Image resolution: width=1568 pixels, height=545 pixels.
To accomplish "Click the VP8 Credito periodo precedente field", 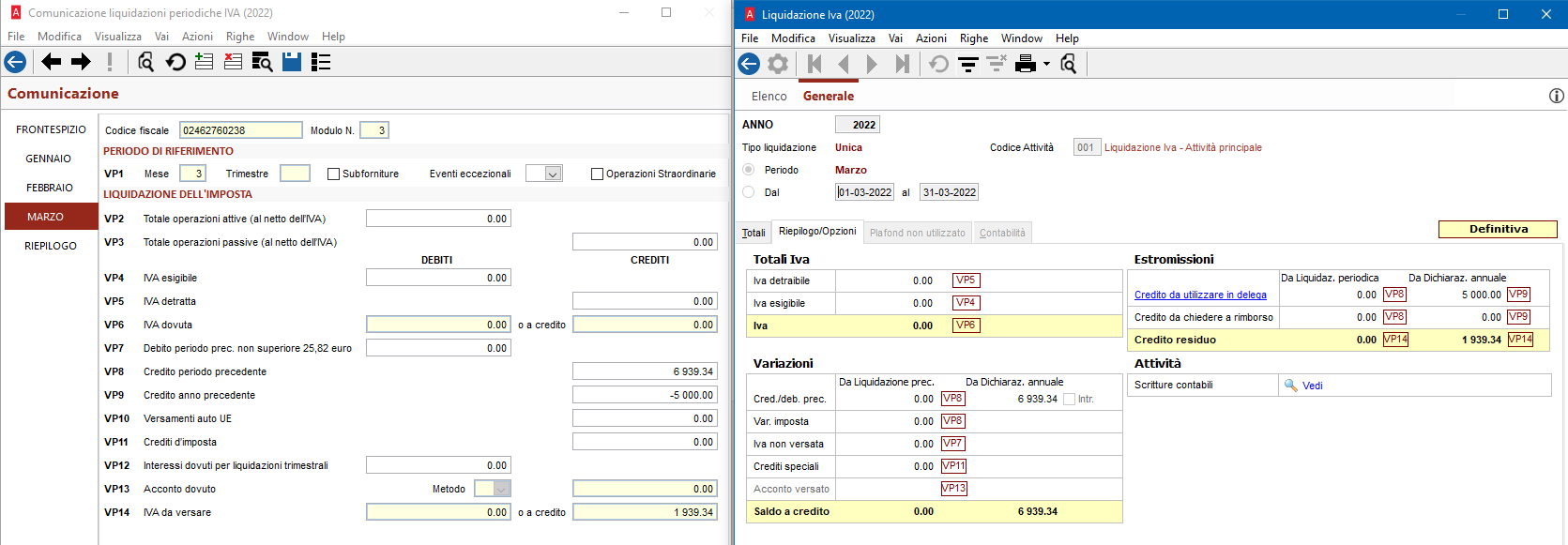I will point(645,371).
